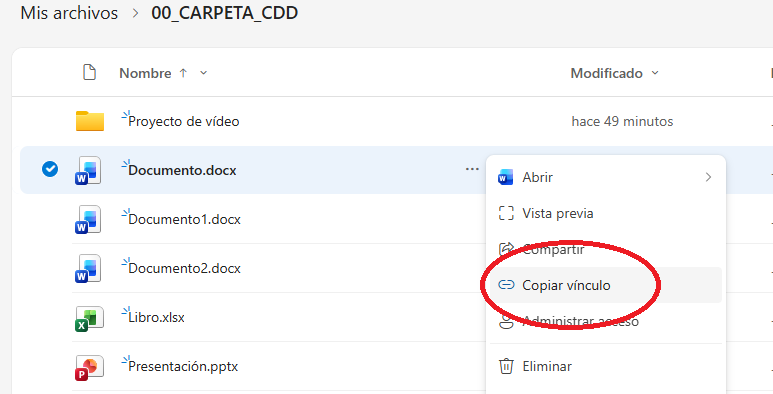Image resolution: width=773 pixels, height=394 pixels.
Task: Click the Documento2.docx file name
Action: click(184, 268)
